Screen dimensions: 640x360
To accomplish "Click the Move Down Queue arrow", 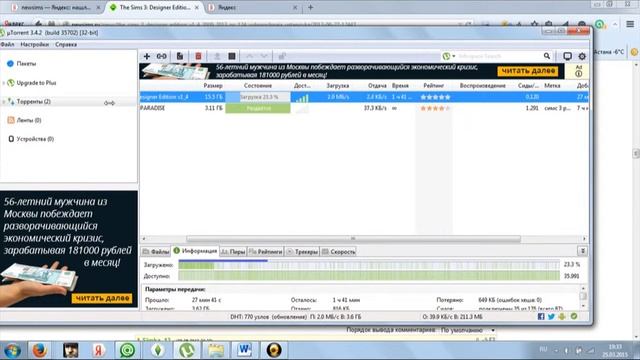I will [264, 56].
